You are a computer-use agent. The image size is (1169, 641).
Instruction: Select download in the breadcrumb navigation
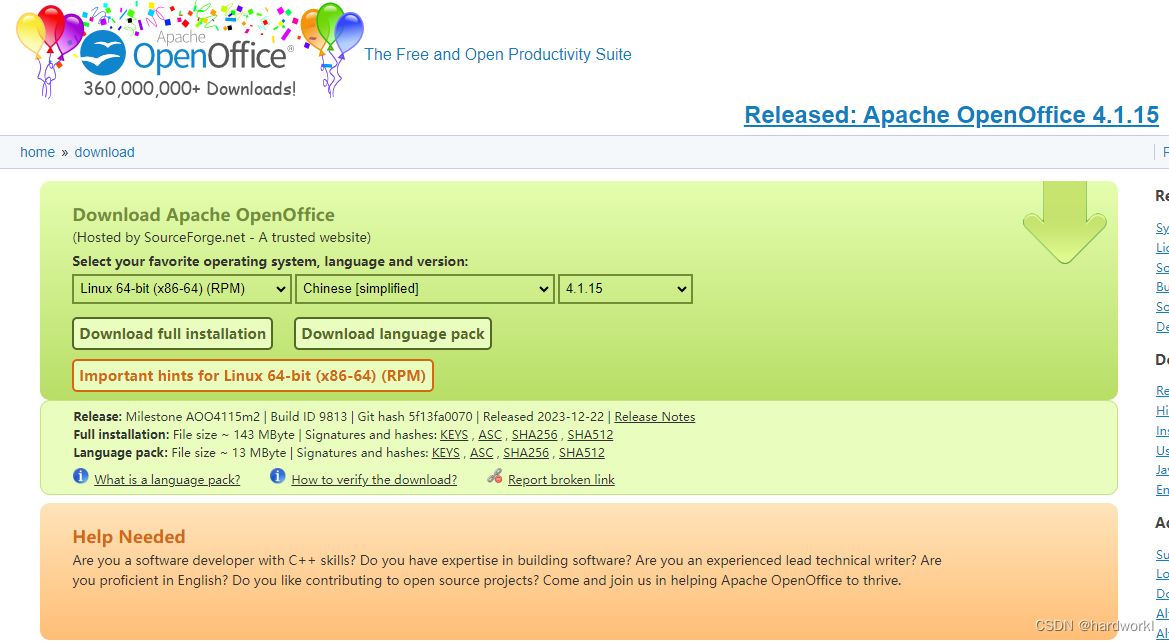104,151
